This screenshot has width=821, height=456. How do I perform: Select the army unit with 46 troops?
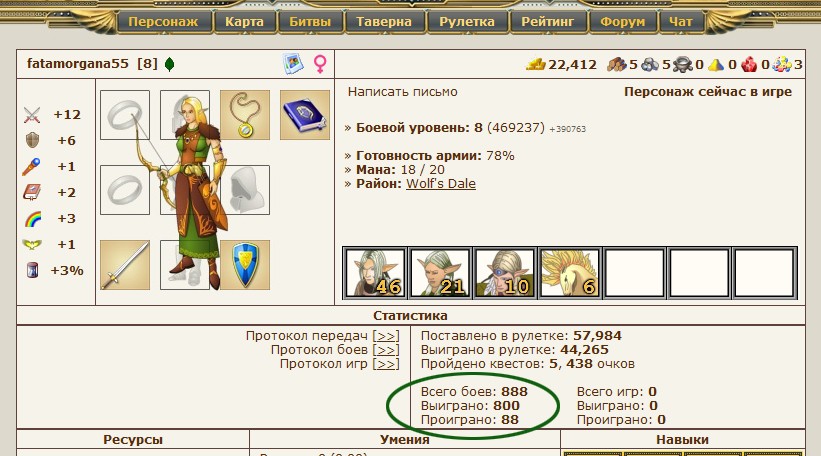[375, 273]
